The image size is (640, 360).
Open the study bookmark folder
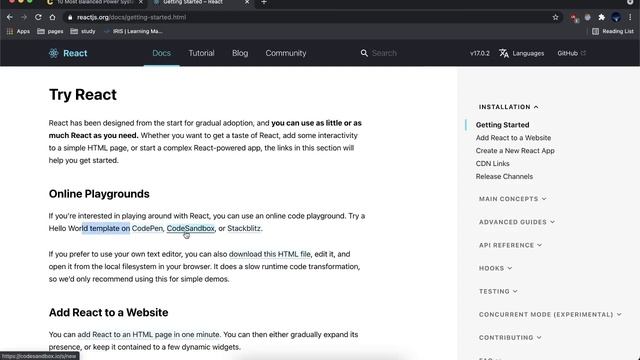coord(83,31)
